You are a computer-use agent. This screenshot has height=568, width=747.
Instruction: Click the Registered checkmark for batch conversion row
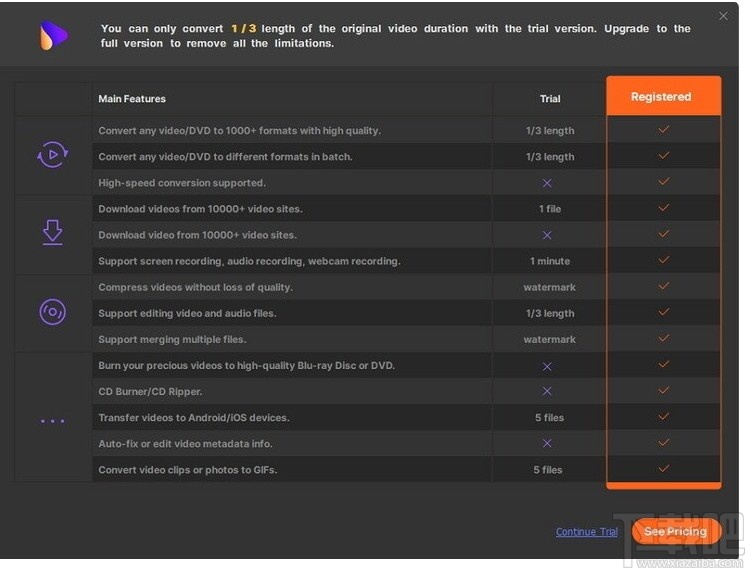[x=664, y=156]
